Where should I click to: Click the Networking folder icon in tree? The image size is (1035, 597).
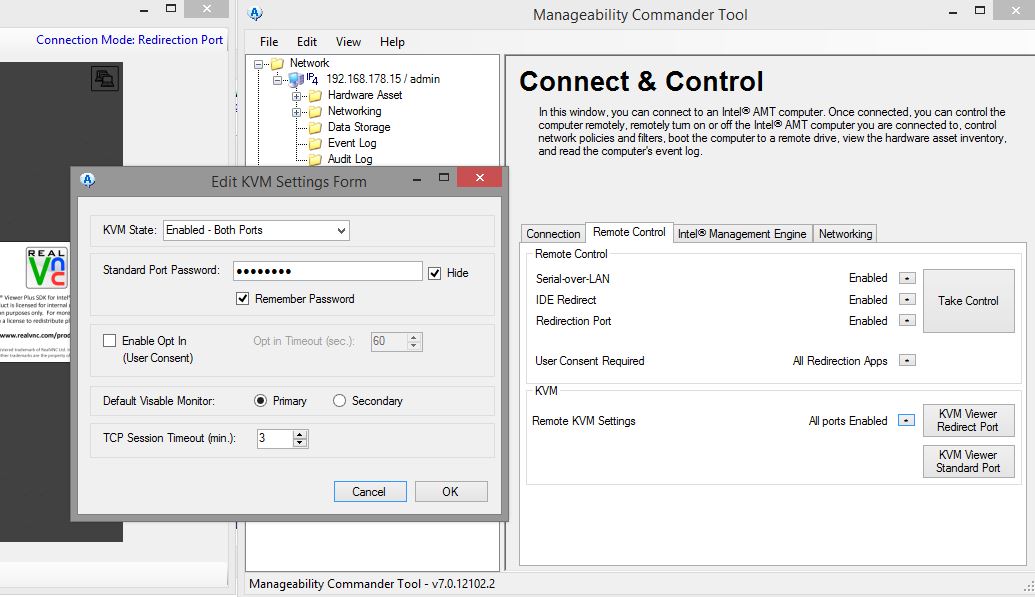pos(316,112)
